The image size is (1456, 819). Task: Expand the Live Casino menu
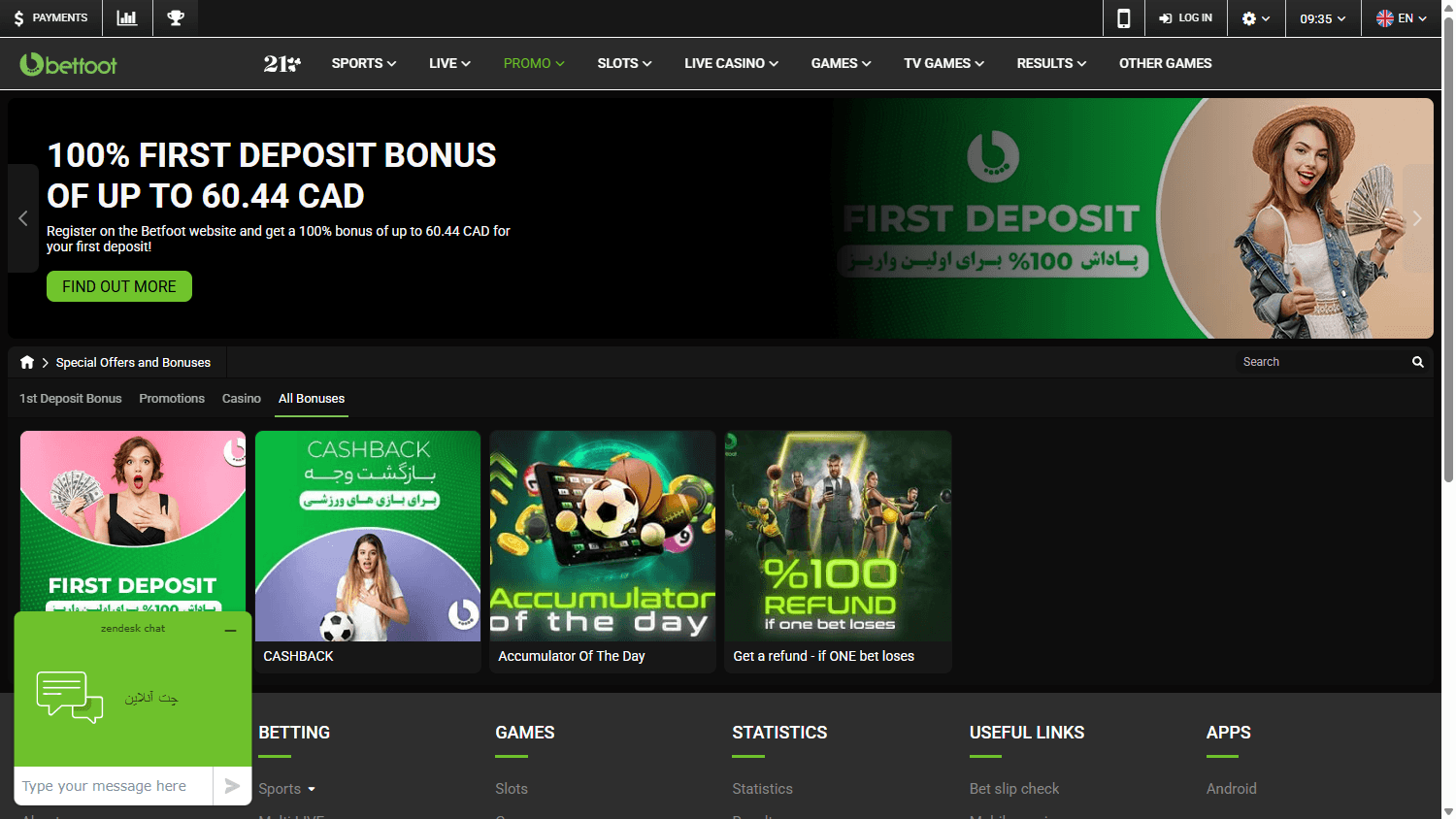click(x=731, y=63)
